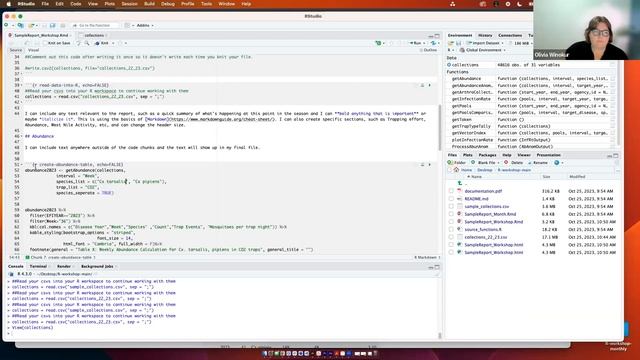Screen dimensions: 640x360
Task: Check the box next to documentation.pdf
Action: (451, 191)
